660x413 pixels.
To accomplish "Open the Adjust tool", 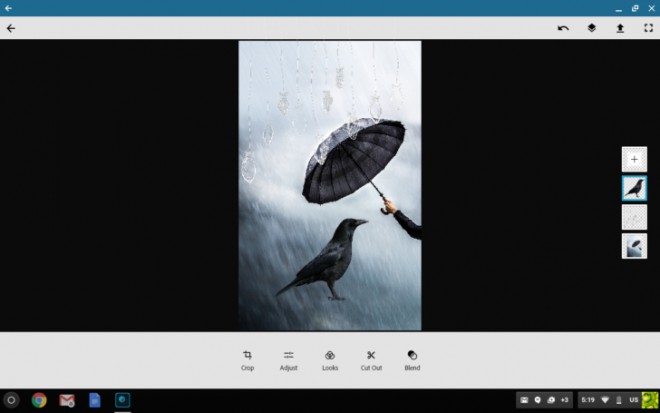I will [x=288, y=359].
